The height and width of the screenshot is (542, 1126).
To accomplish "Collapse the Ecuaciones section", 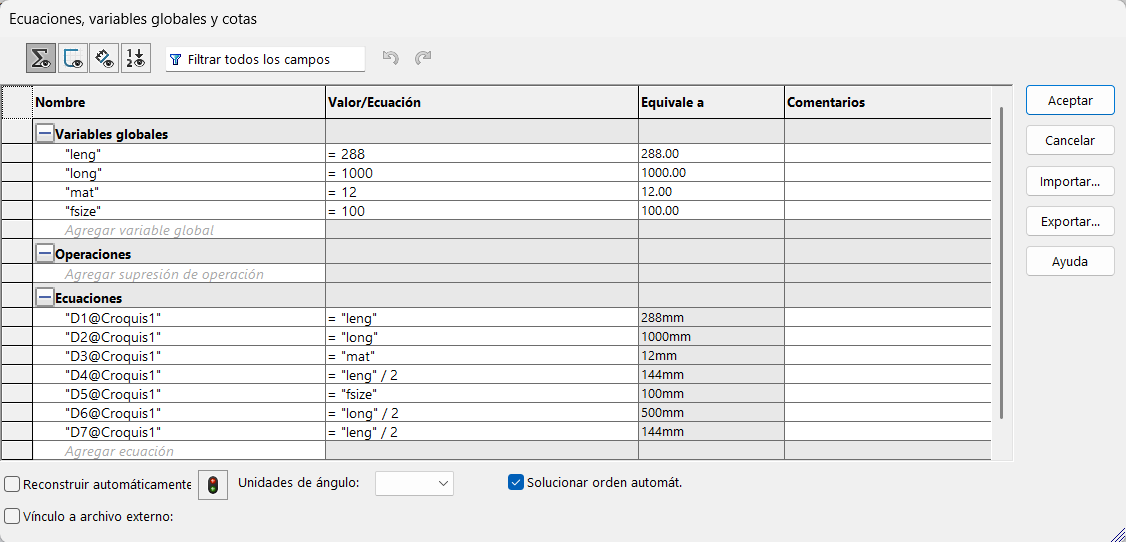I will click(x=45, y=298).
